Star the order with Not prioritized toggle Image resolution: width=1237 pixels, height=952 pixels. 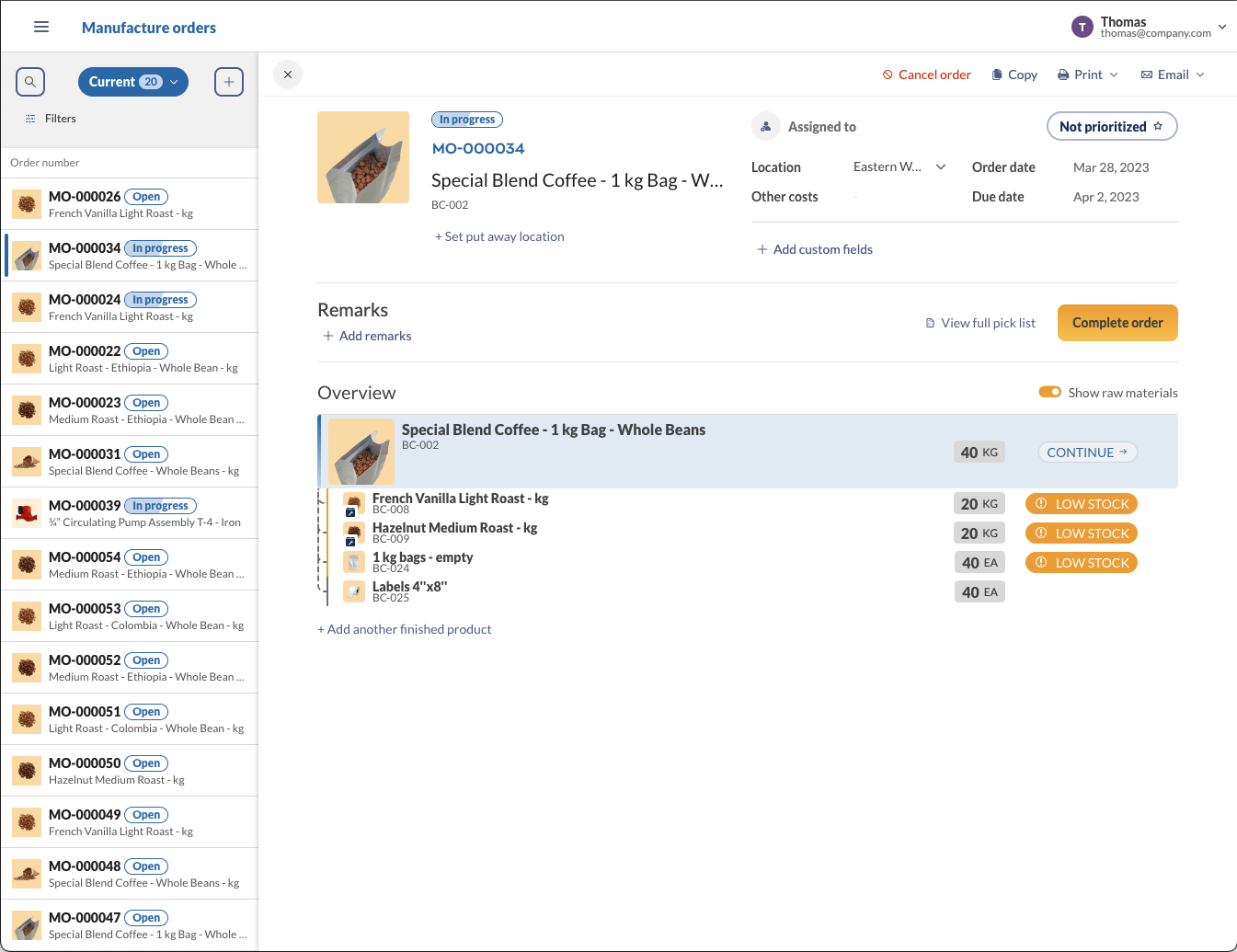click(1158, 126)
